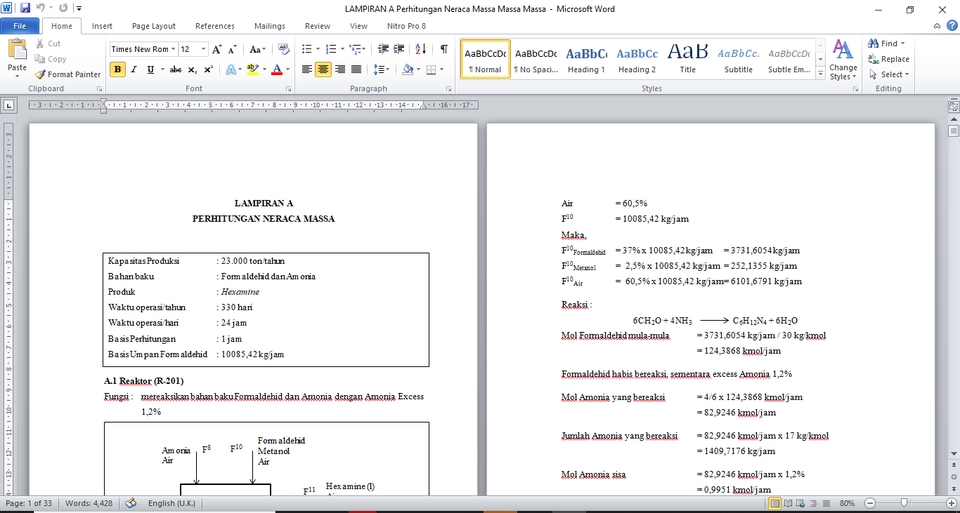
Task: Apply strikethrough formatting
Action: (x=175, y=70)
